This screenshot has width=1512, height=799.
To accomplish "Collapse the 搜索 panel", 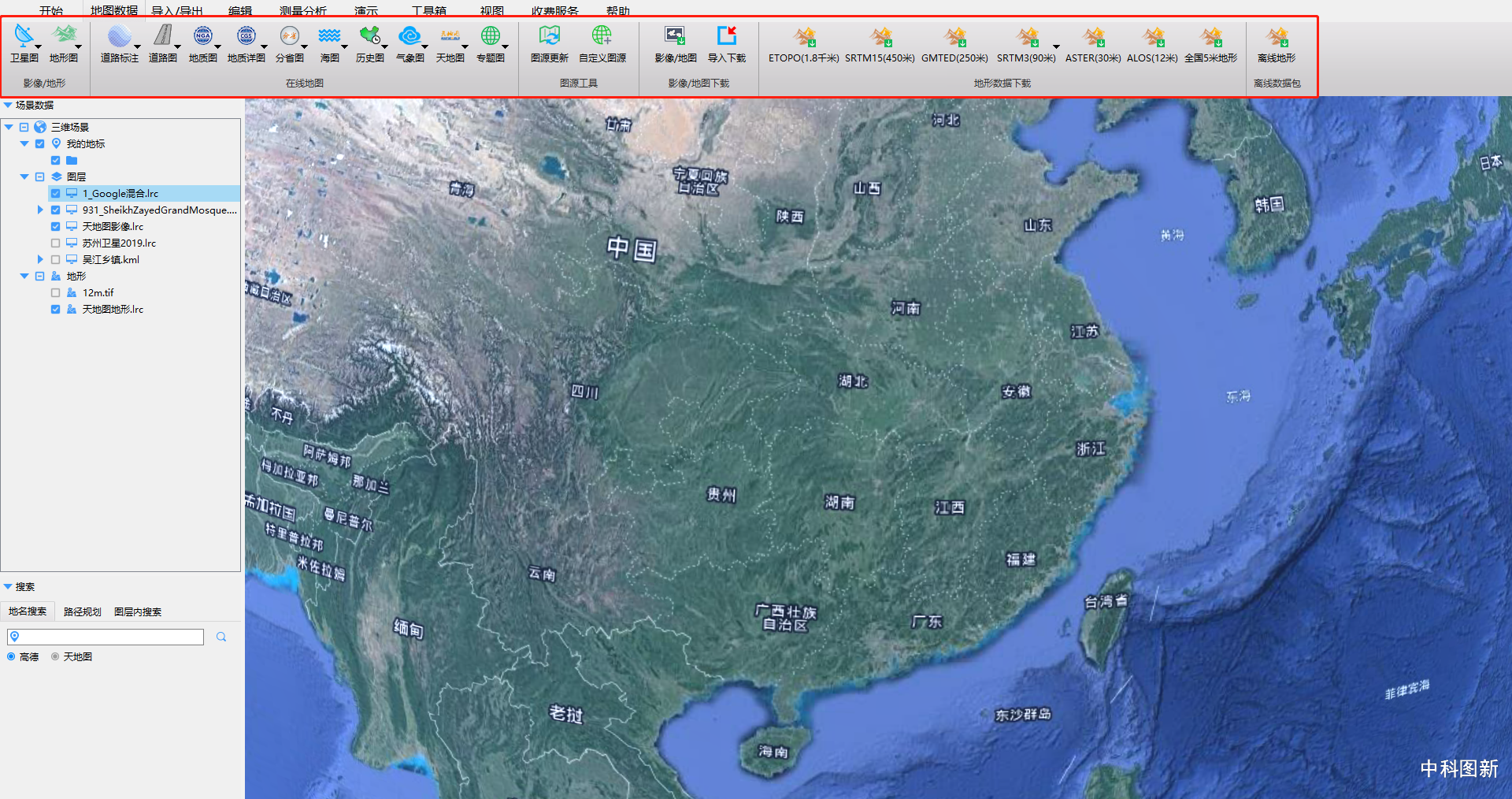I will [8, 586].
